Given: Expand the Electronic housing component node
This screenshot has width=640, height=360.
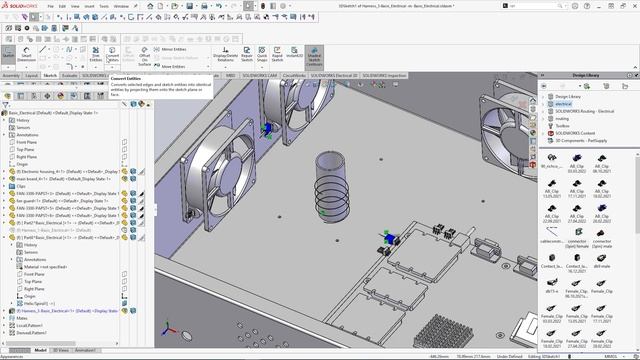Looking at the screenshot, I should 4,172.
